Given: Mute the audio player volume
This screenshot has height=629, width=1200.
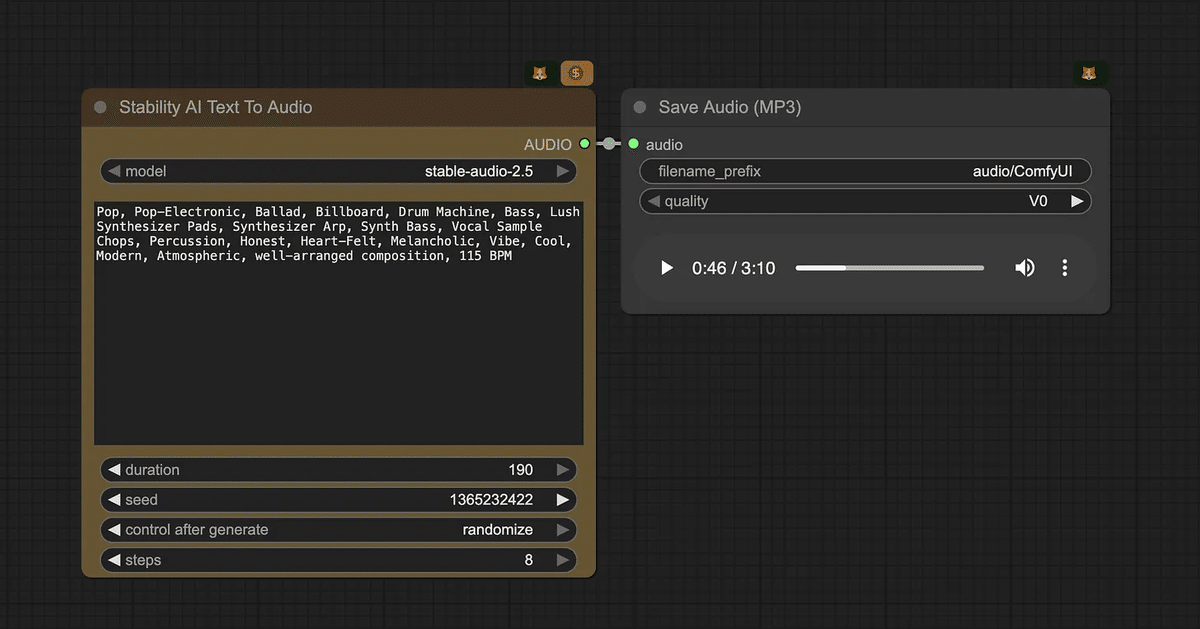Looking at the screenshot, I should (x=1025, y=268).
